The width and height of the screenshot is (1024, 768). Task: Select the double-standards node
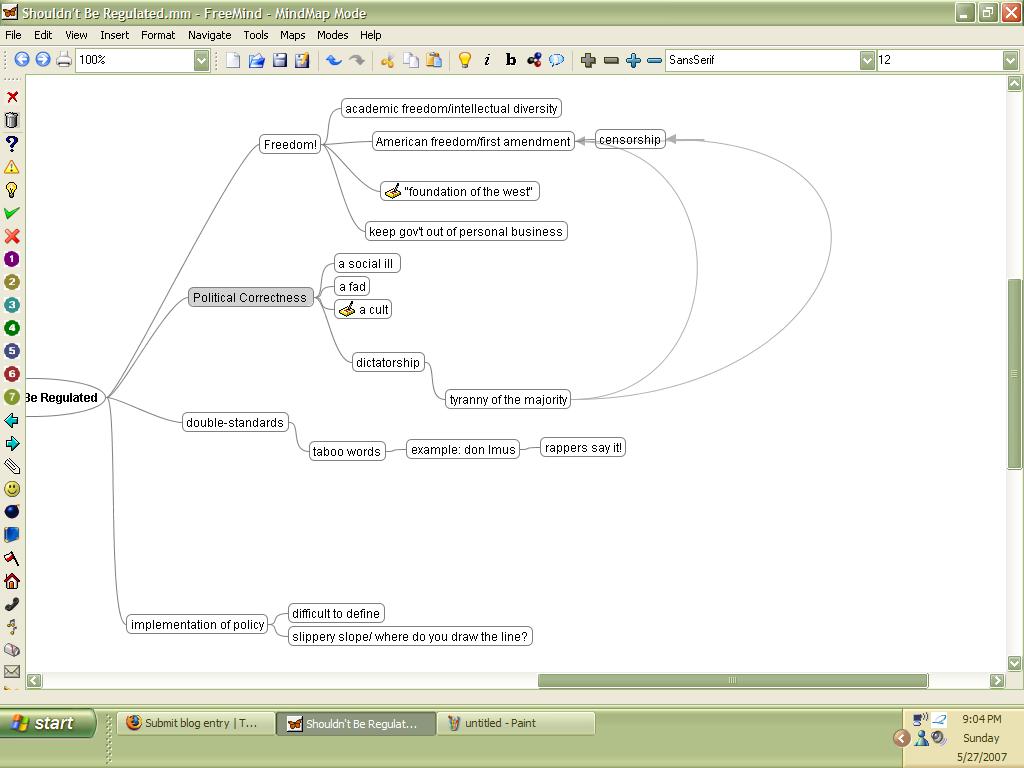point(235,423)
